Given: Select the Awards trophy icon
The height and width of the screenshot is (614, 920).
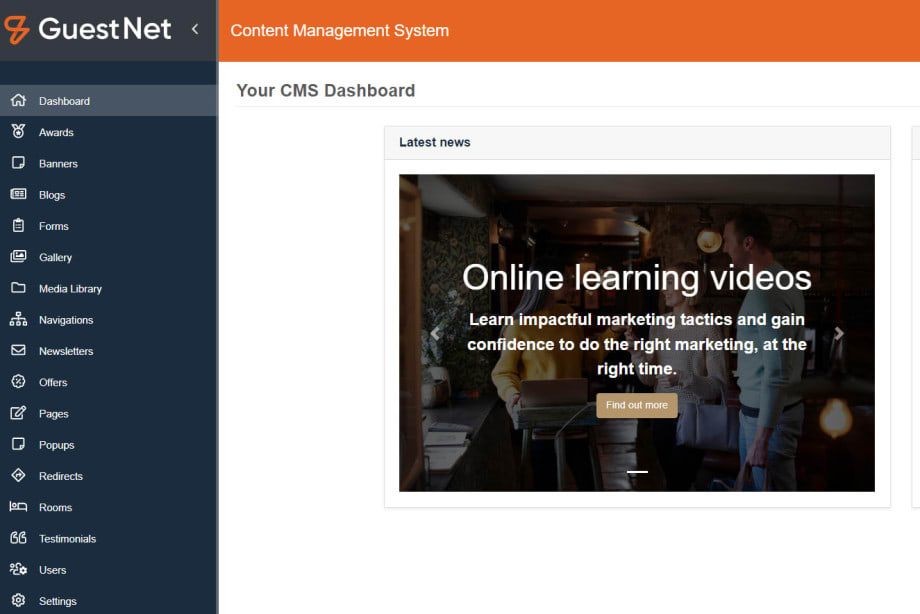Looking at the screenshot, I should click(x=20, y=131).
